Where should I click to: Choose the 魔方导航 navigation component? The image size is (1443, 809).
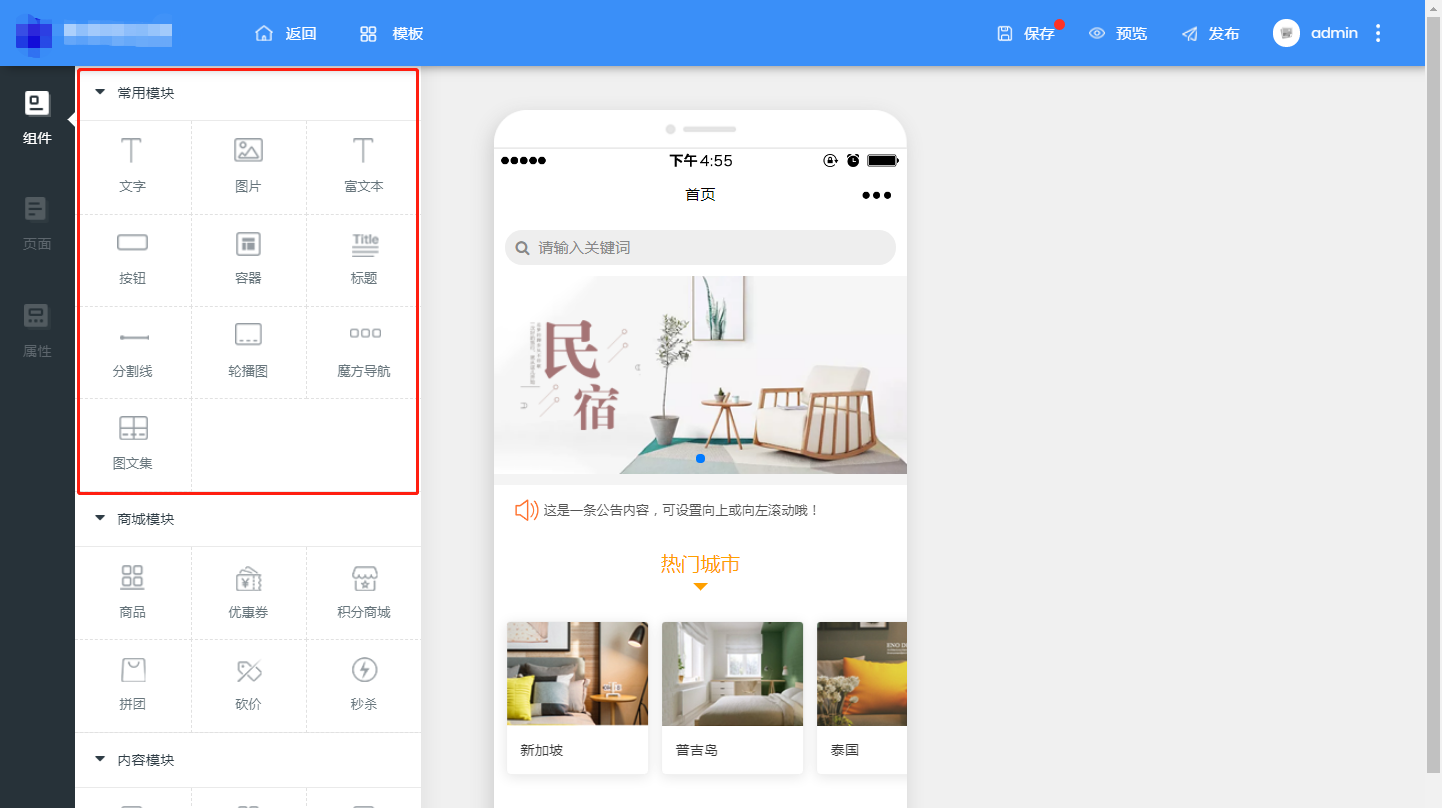pyautogui.click(x=363, y=352)
